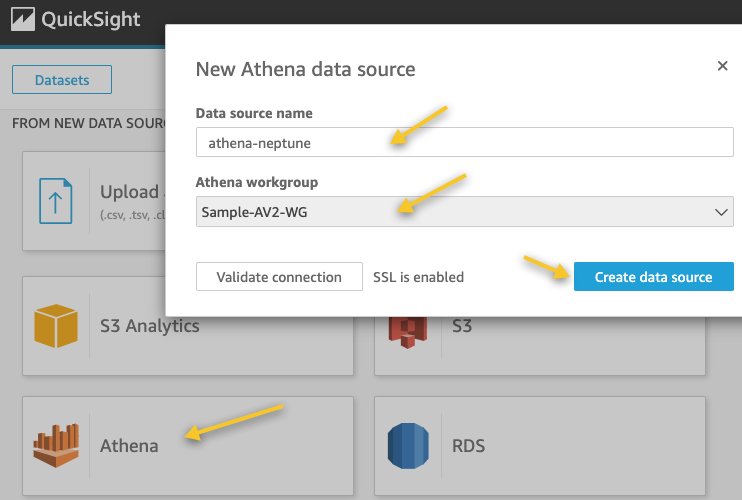Click the QuickSight title text

click(91, 20)
